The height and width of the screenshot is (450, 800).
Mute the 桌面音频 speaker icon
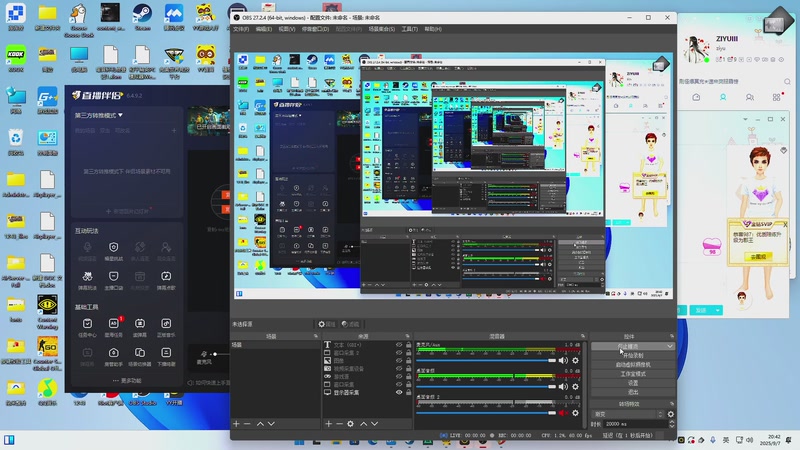pos(563,386)
